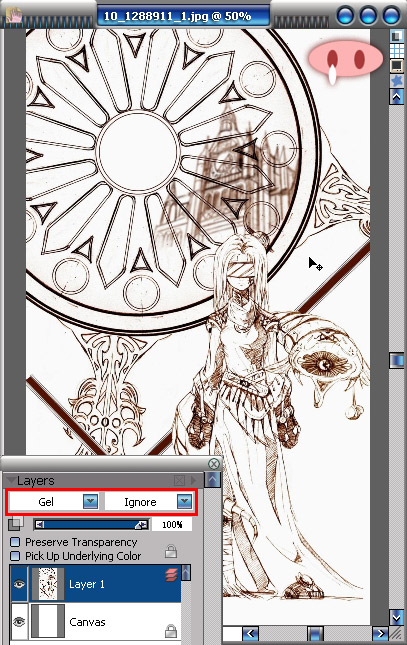Toggle the grid overlay icon

pyautogui.click(x=397, y=51)
